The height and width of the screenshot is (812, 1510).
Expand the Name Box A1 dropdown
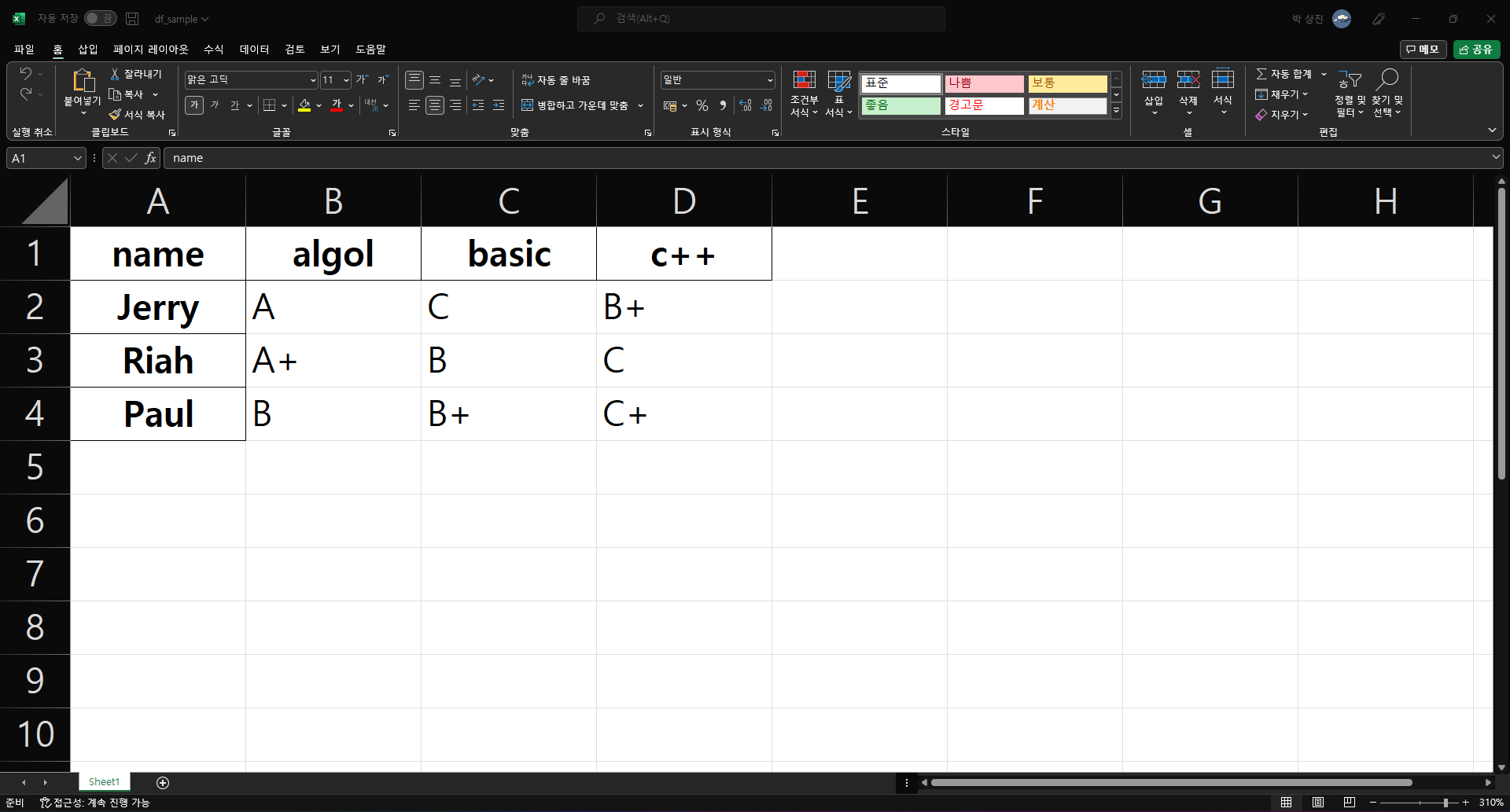pyautogui.click(x=77, y=158)
